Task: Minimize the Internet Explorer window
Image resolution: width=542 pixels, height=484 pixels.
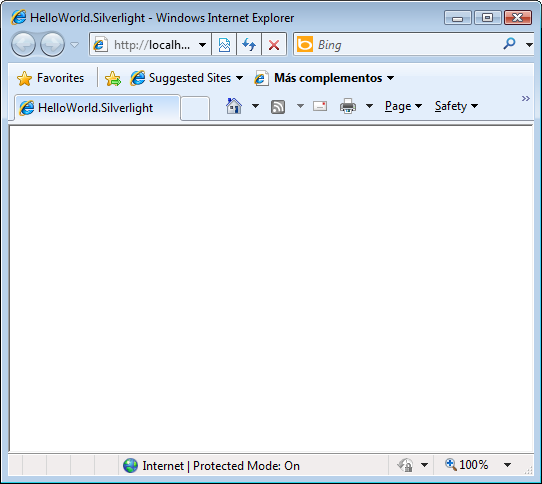Action: point(457,18)
